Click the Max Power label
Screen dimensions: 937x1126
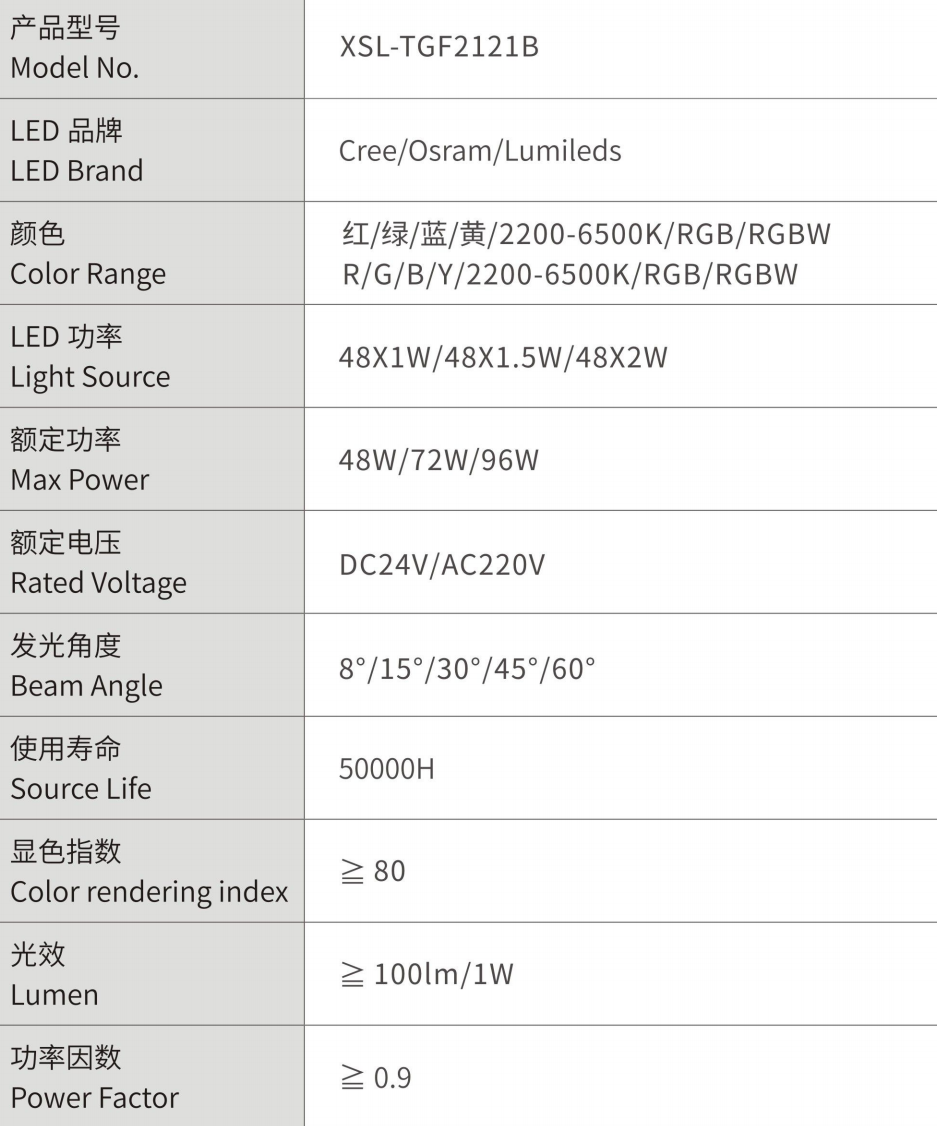pos(80,480)
